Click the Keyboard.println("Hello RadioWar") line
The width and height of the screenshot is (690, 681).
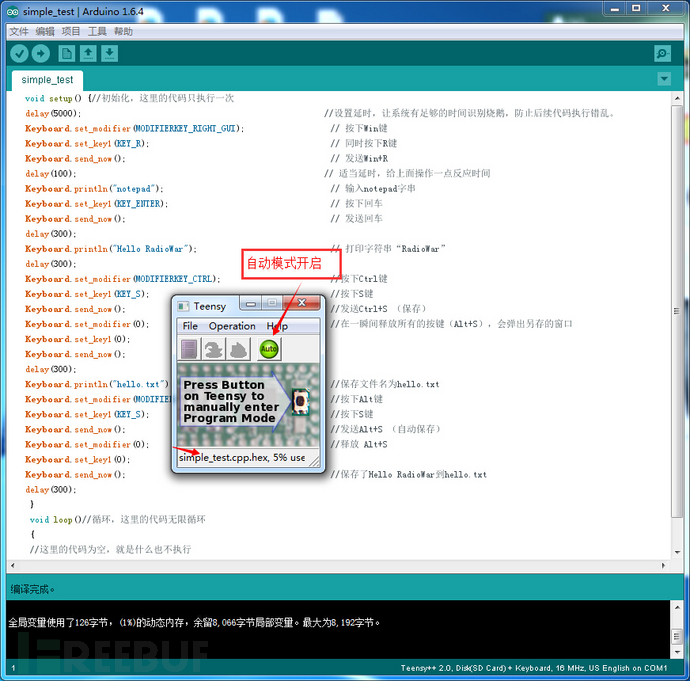coord(111,249)
